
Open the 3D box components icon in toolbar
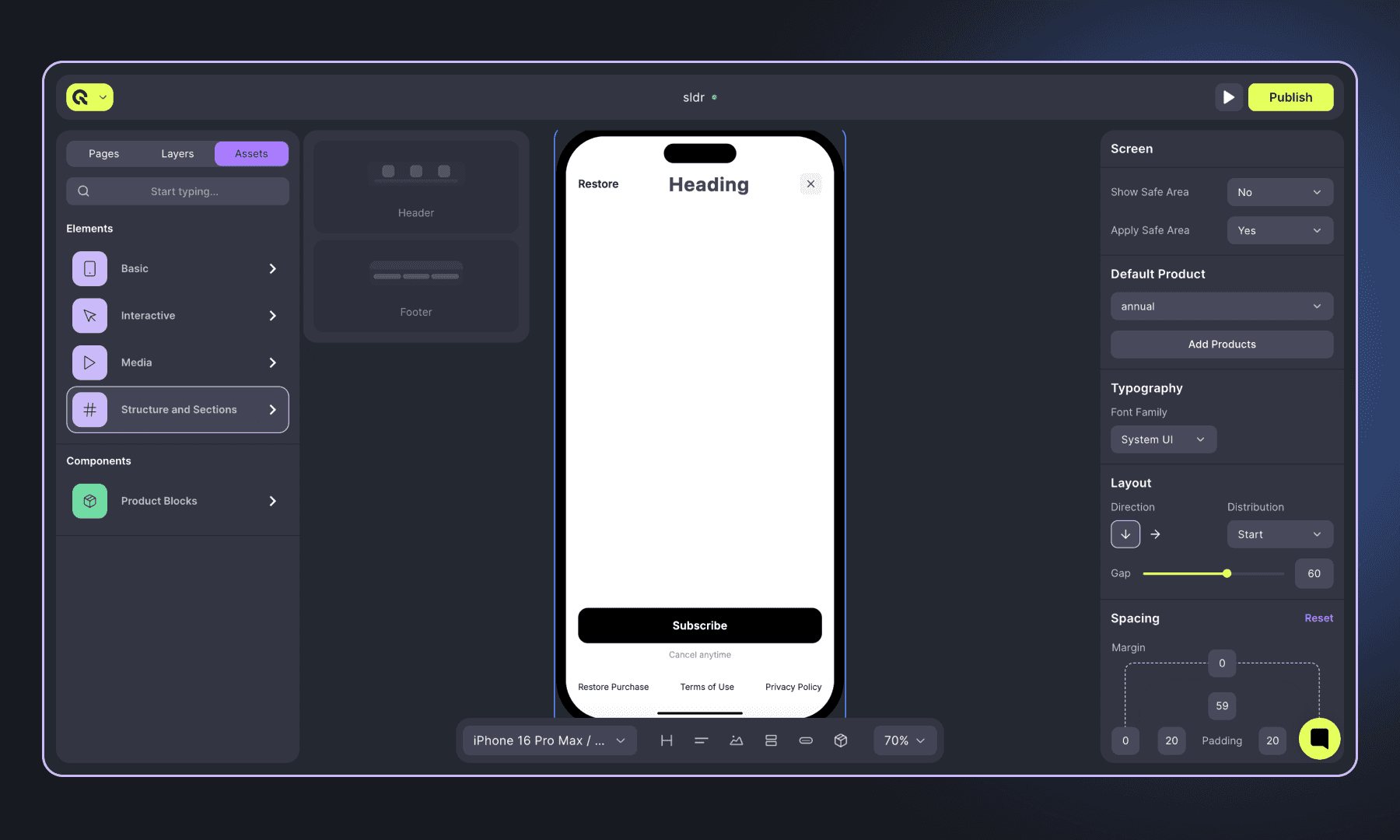841,740
